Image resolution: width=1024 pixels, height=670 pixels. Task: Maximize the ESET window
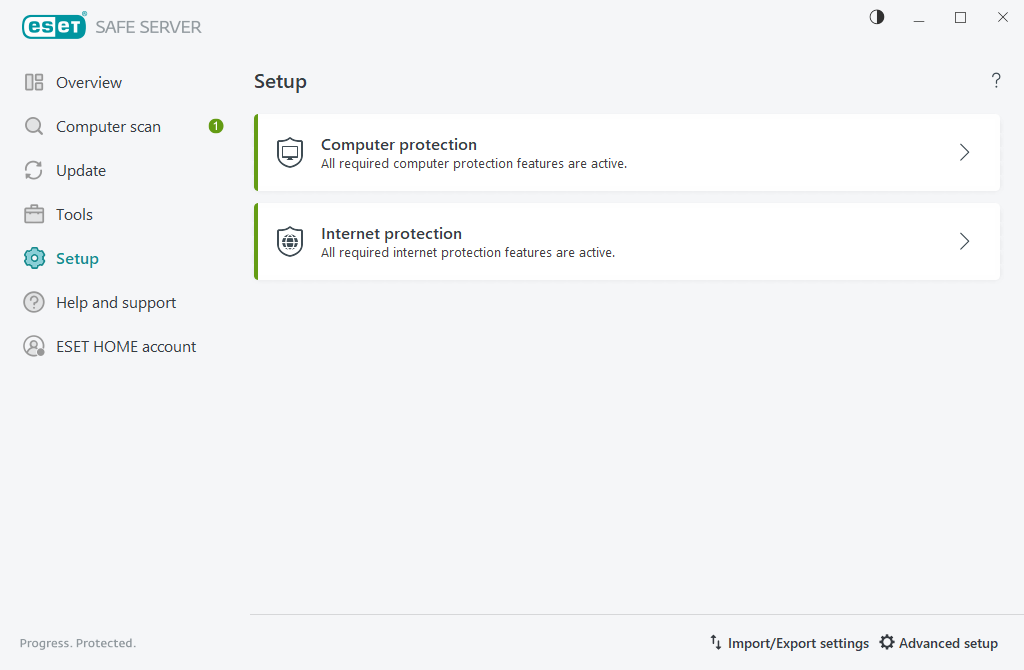click(x=961, y=17)
